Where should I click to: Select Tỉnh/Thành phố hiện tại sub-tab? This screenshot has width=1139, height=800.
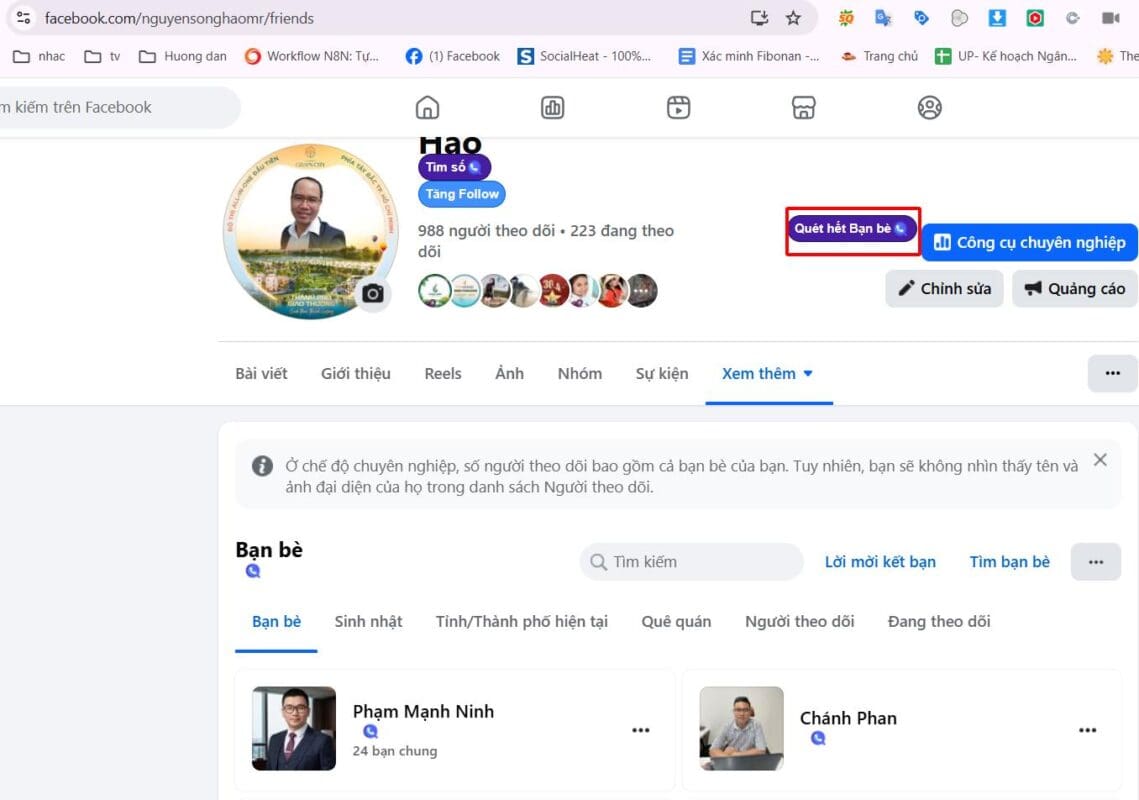[522, 622]
